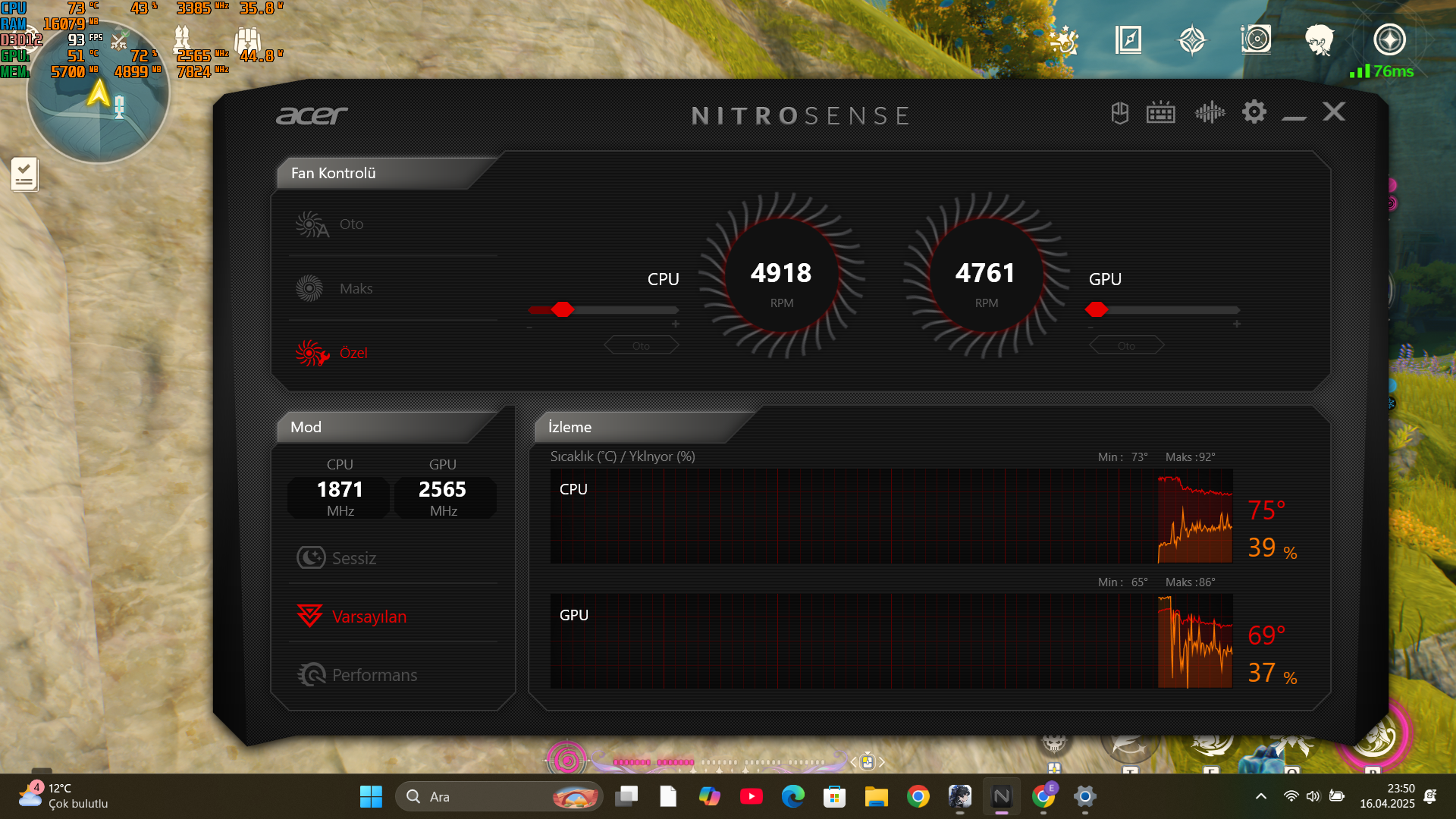Open File Explorer from taskbar

877,796
